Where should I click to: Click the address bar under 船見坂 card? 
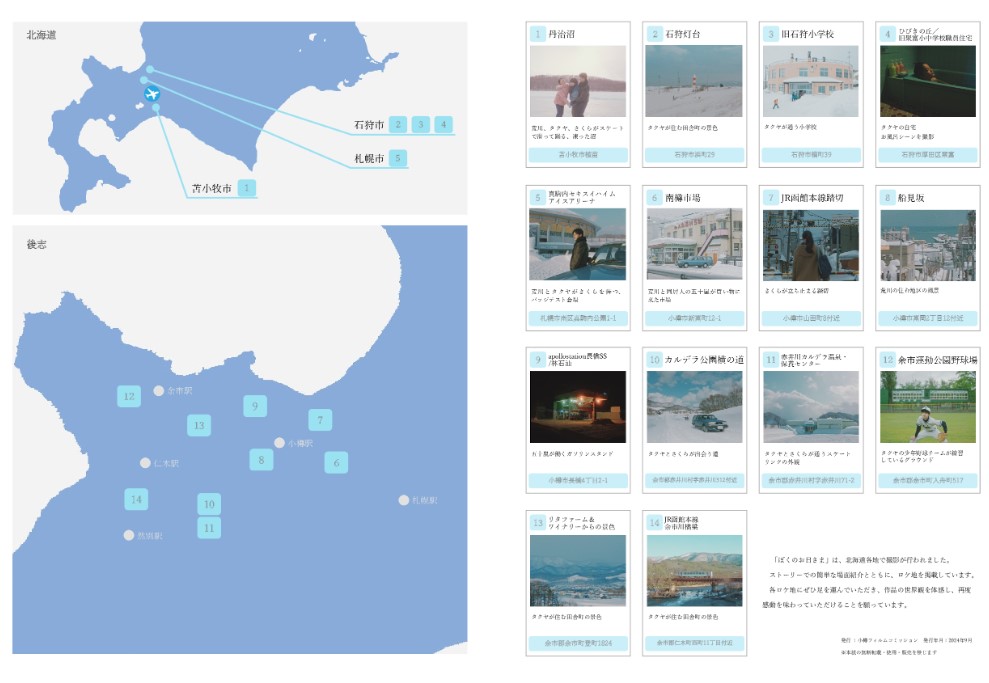(927, 318)
